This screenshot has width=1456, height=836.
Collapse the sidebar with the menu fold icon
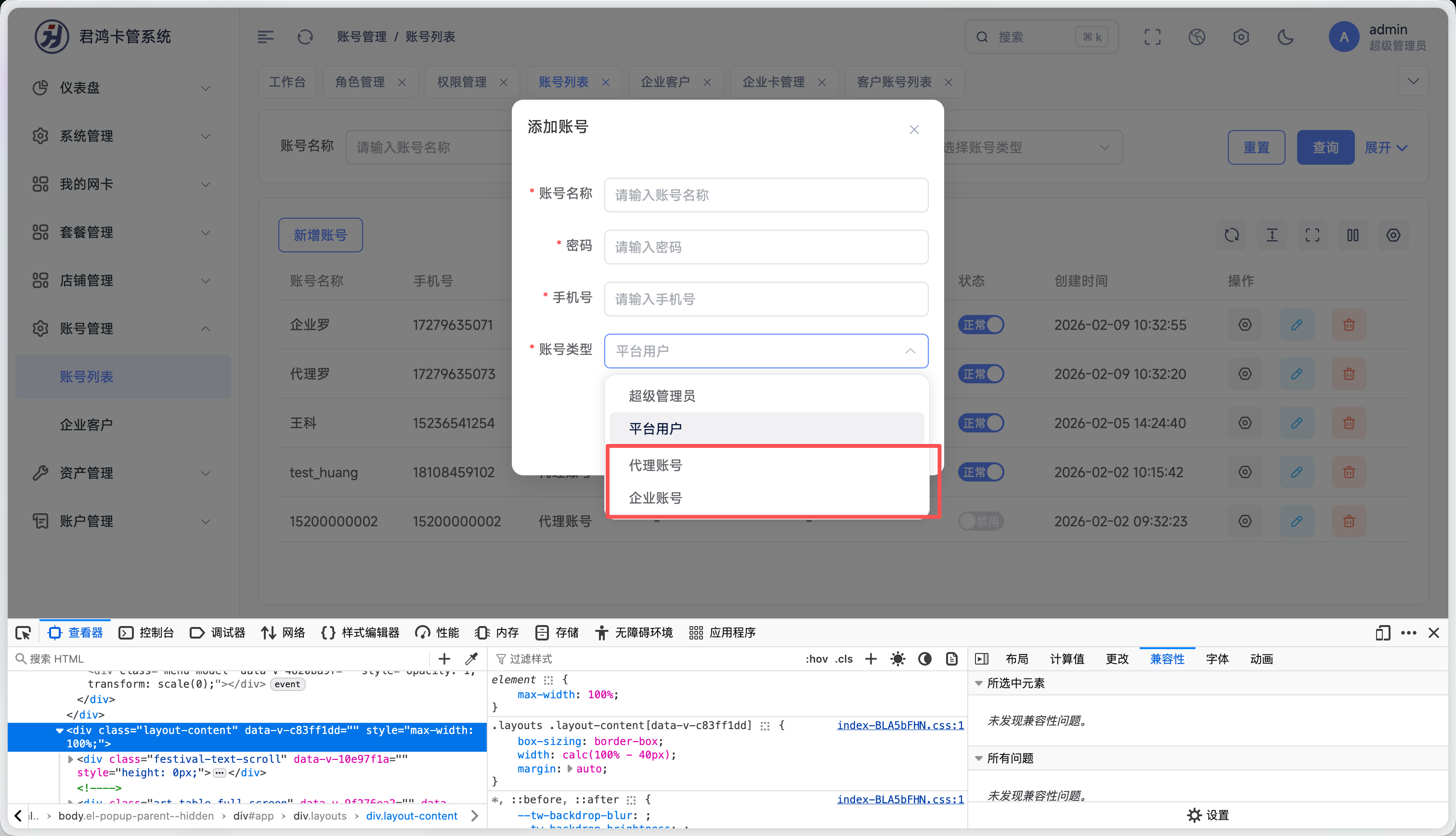265,38
